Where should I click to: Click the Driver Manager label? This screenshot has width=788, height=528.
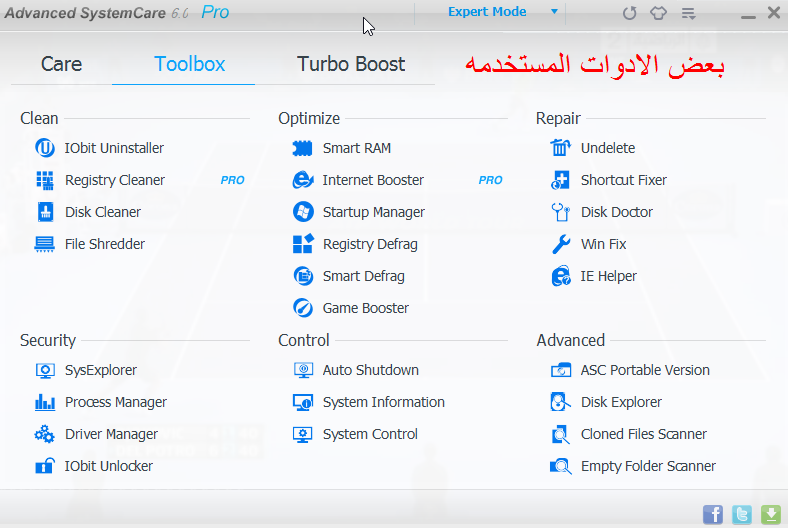coord(112,435)
